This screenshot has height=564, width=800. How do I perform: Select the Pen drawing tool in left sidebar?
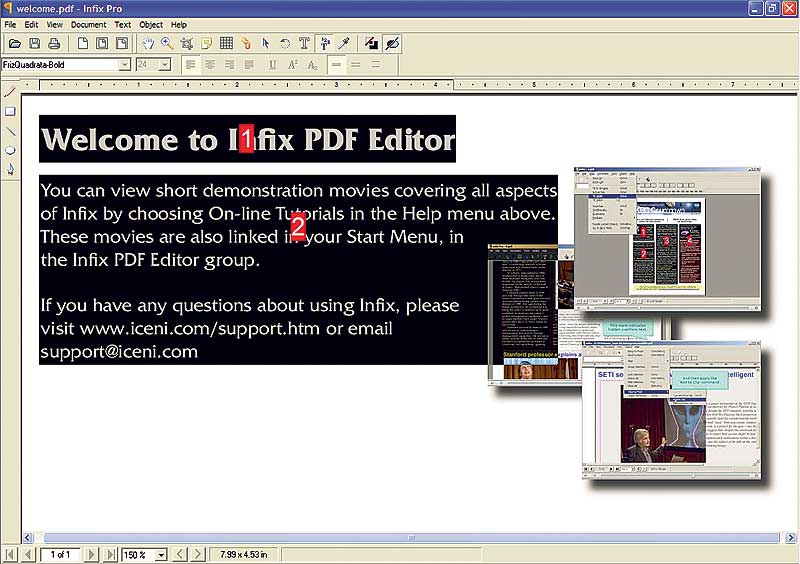pos(10,92)
